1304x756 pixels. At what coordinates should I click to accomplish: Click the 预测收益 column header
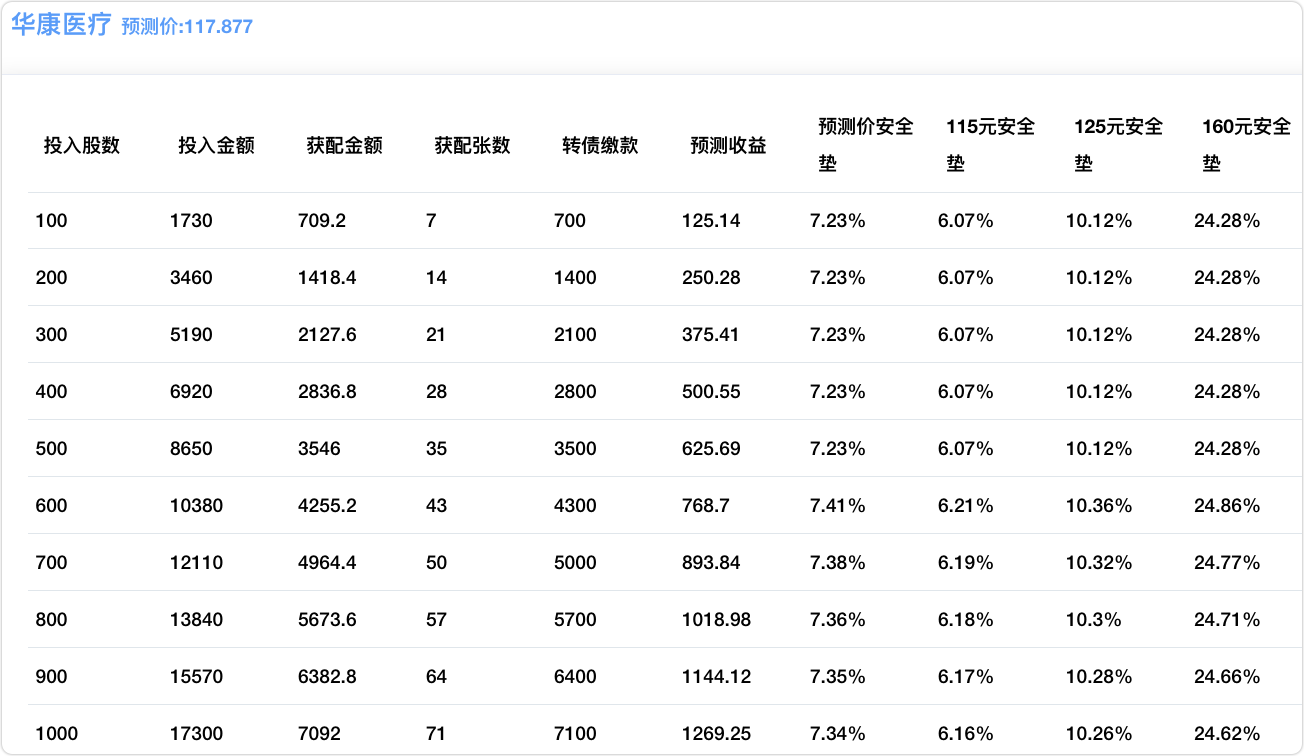[x=728, y=145]
